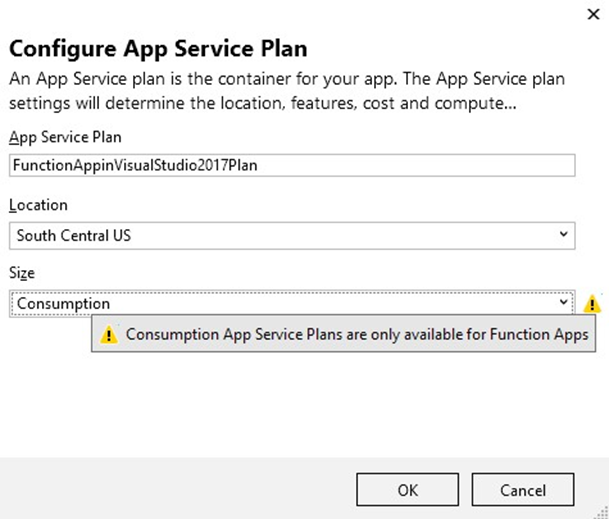Close the Configure App Service Plan dialog
This screenshot has width=609, height=519.
pos(590,14)
